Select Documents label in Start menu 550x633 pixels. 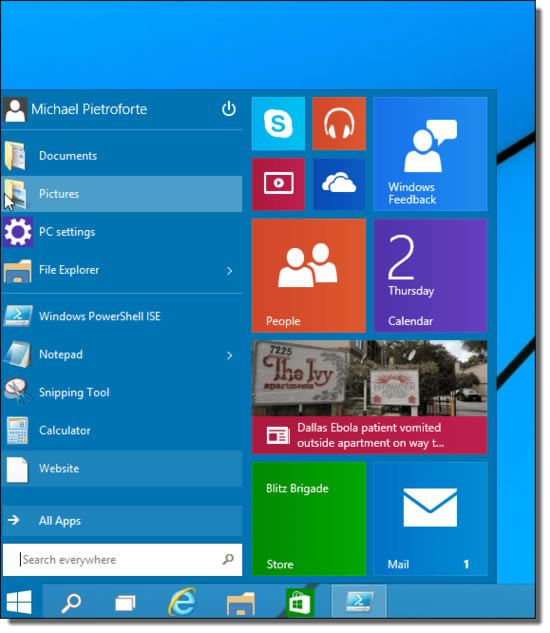point(68,156)
